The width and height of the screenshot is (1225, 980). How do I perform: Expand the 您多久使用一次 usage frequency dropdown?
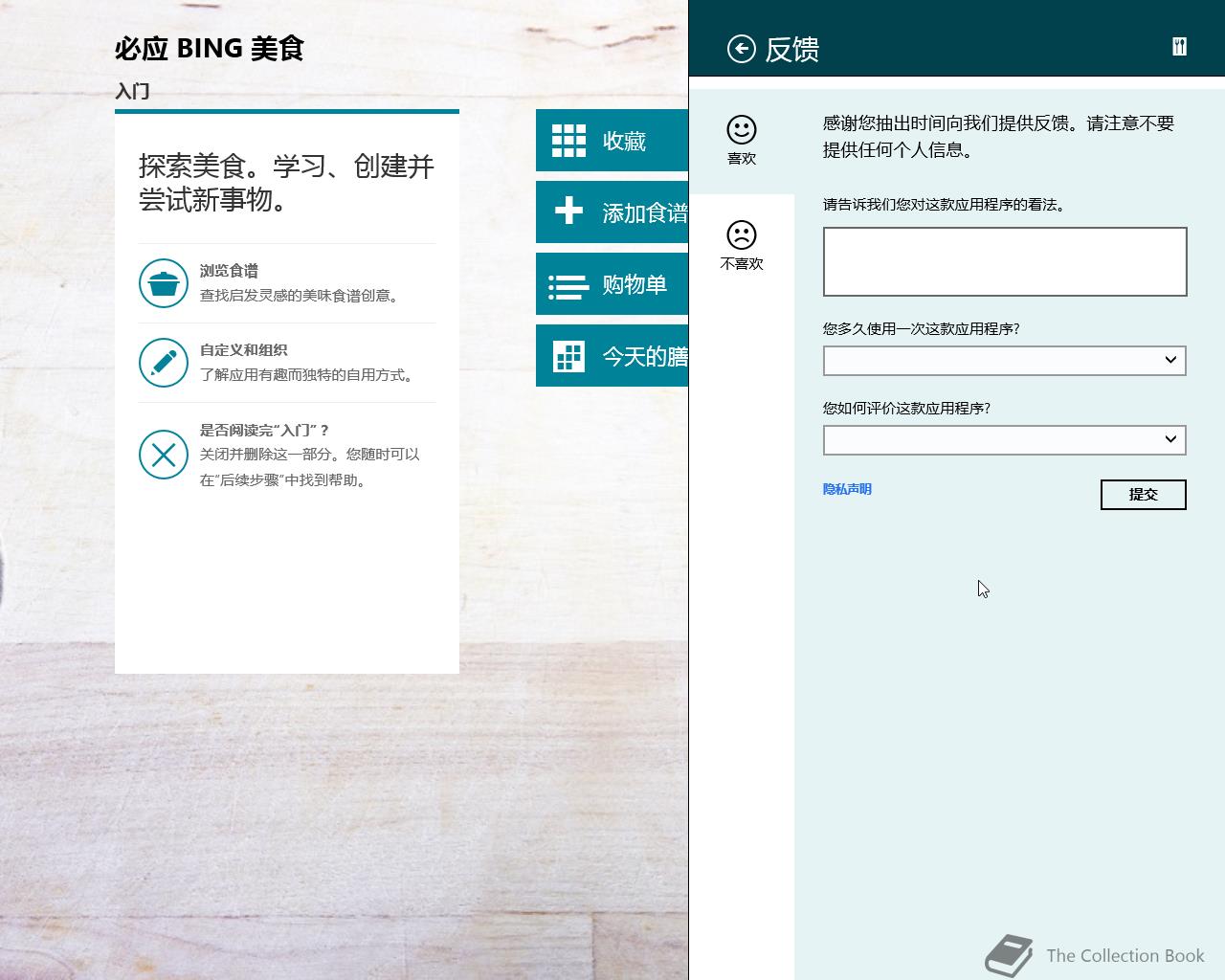click(1005, 360)
